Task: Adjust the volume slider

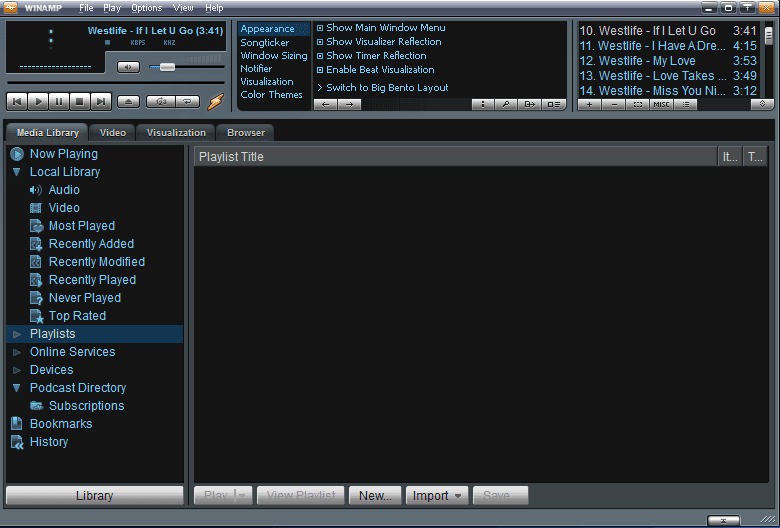Action: click(x=167, y=67)
